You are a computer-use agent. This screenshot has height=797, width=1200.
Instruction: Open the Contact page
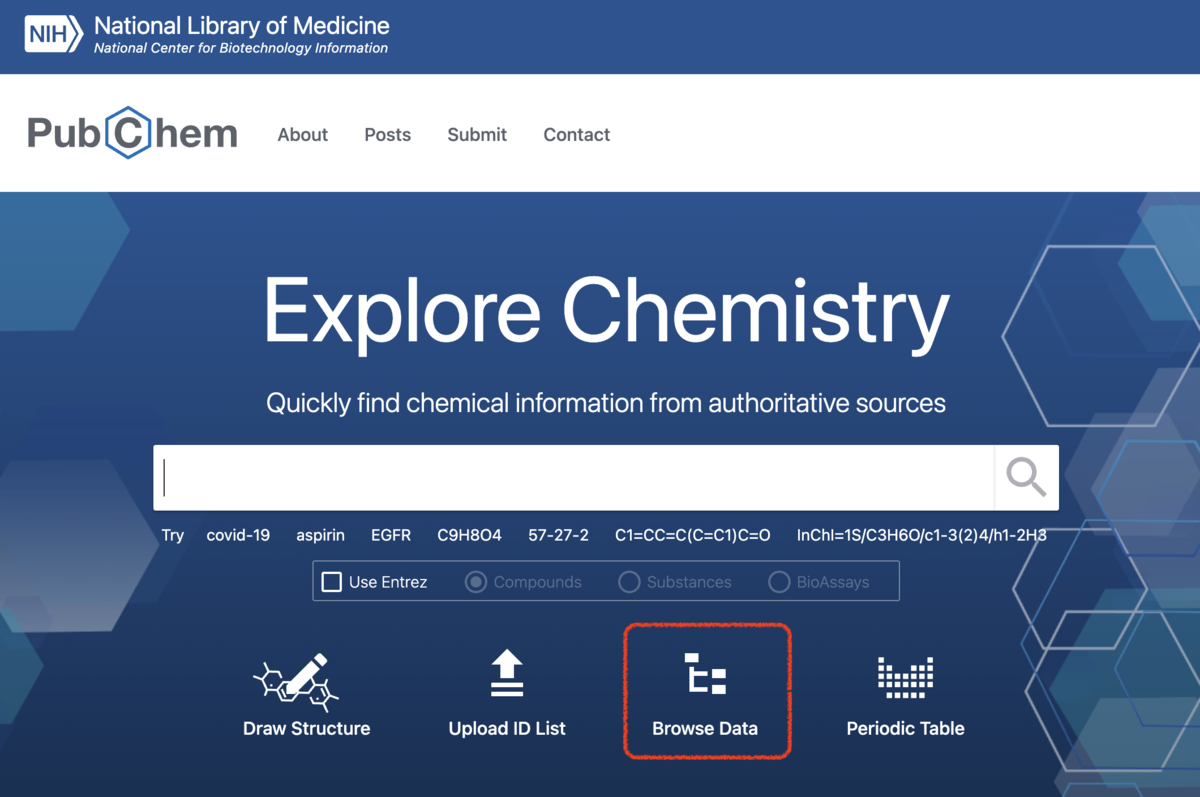pos(577,134)
